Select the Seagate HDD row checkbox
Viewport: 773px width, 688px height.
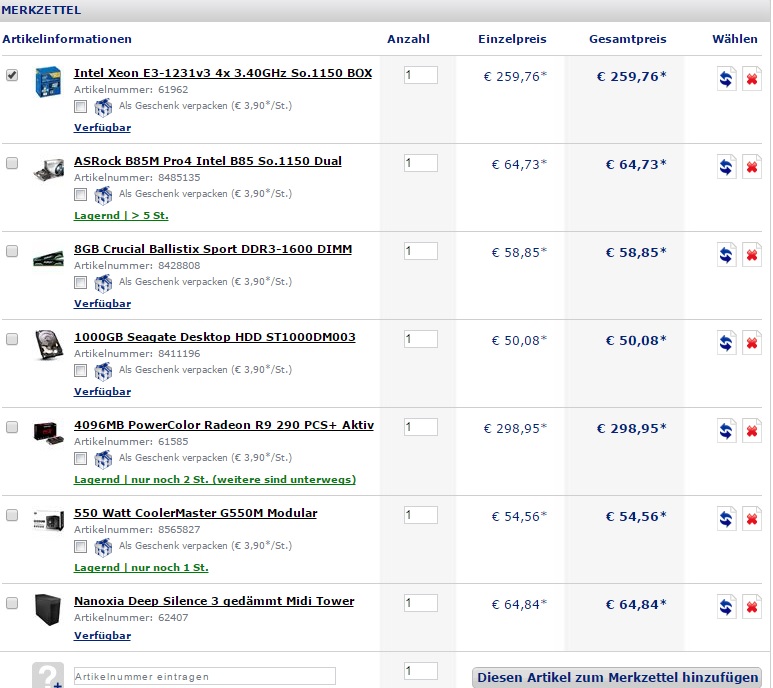tap(12, 339)
